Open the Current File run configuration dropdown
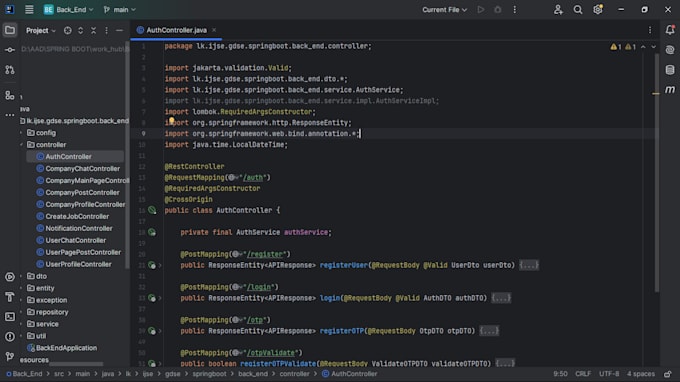This screenshot has height=382, width=680. pos(445,10)
